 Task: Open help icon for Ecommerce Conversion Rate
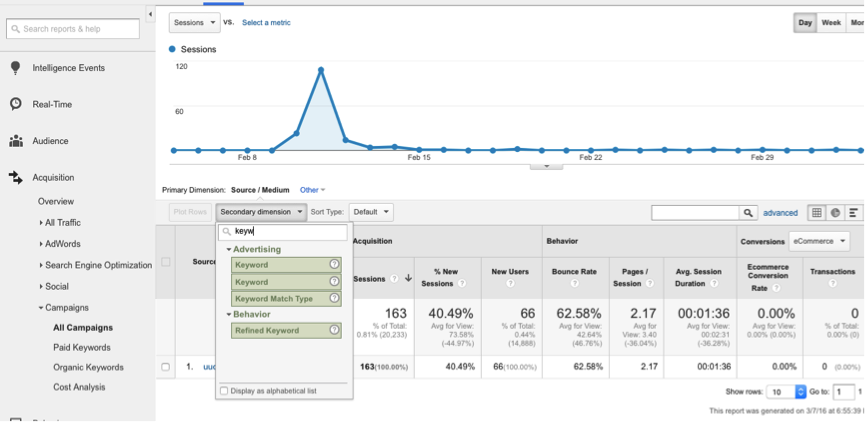coord(776,288)
